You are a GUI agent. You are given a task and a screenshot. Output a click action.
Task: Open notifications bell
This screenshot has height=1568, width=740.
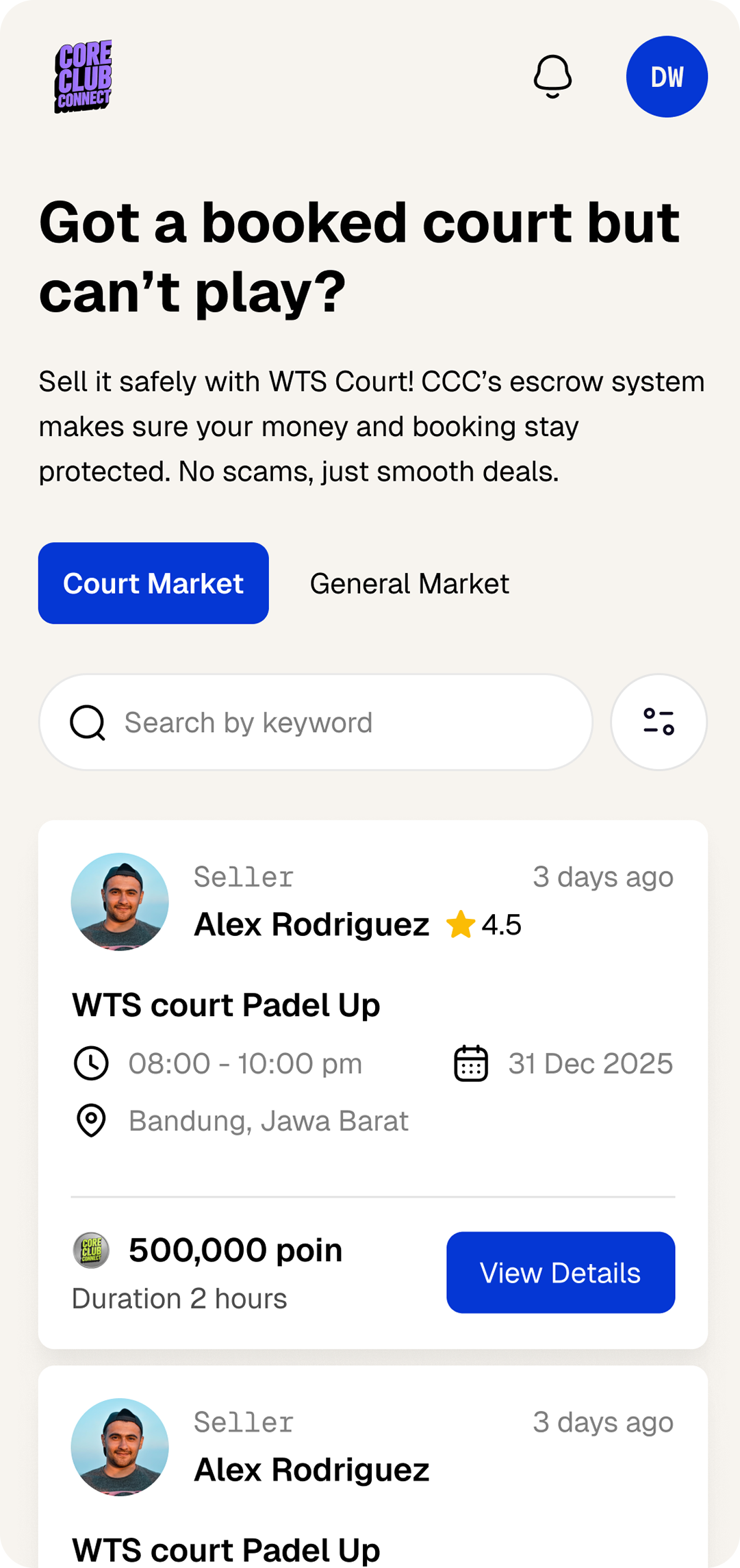coord(552,76)
